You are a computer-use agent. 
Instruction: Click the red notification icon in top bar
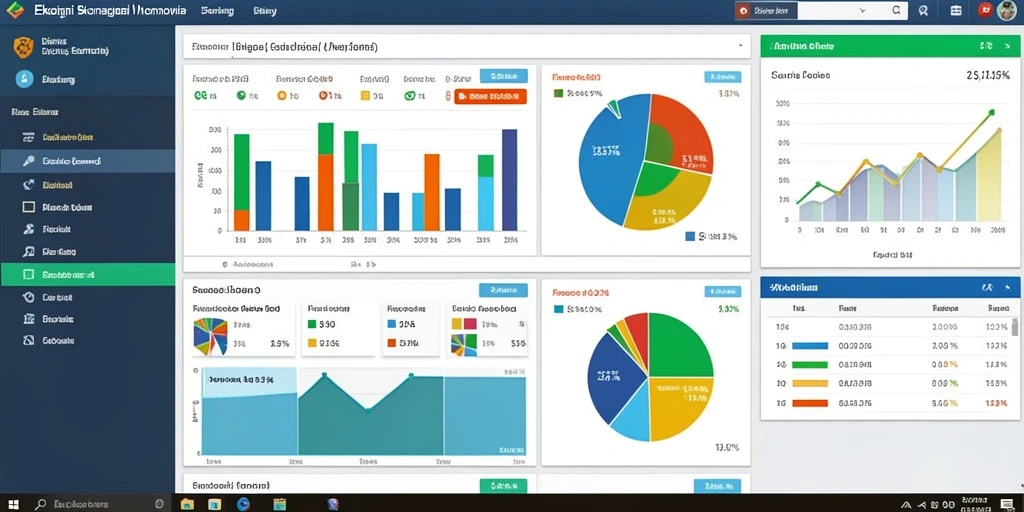pyautogui.click(x=985, y=10)
